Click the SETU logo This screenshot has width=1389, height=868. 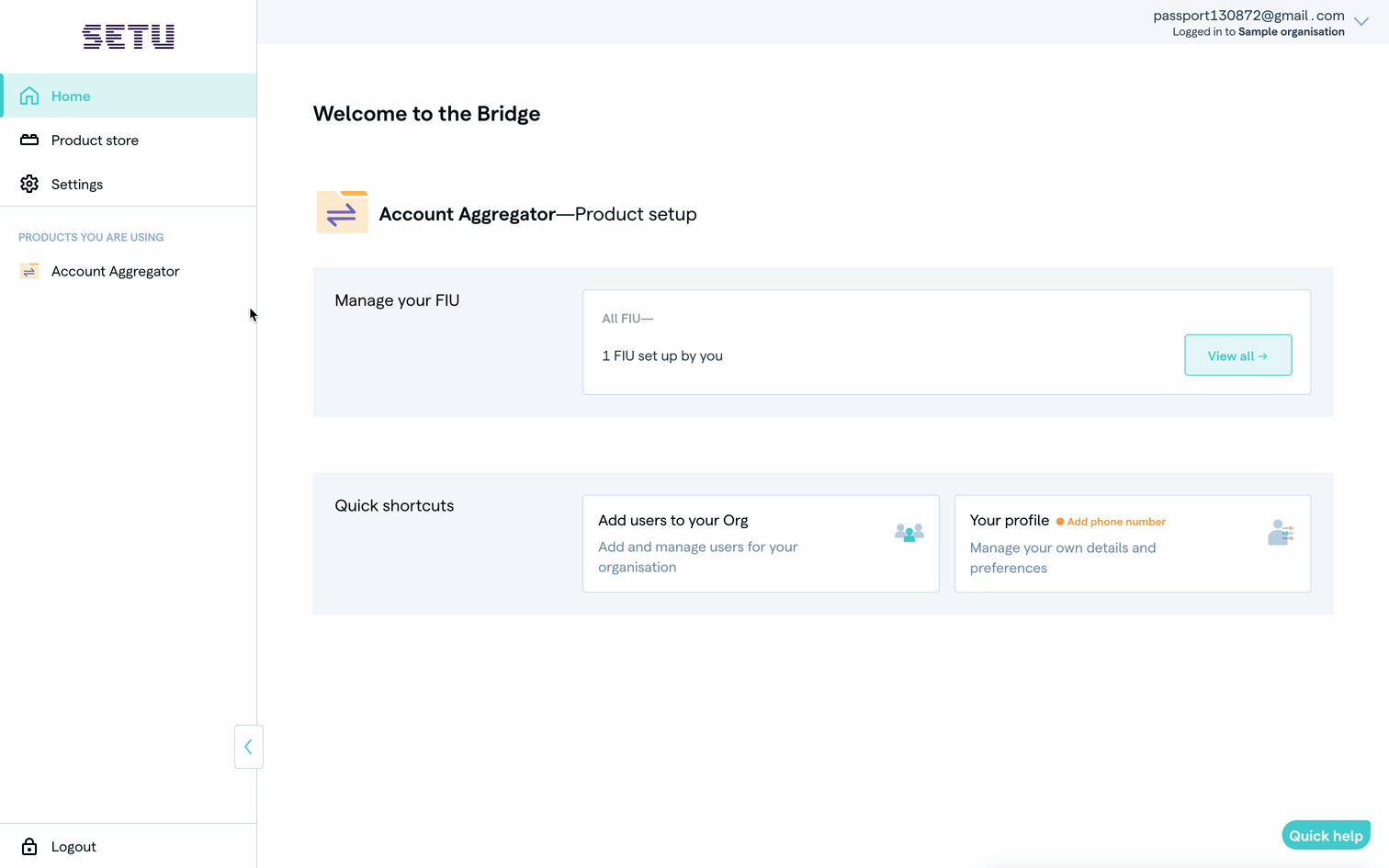tap(129, 37)
